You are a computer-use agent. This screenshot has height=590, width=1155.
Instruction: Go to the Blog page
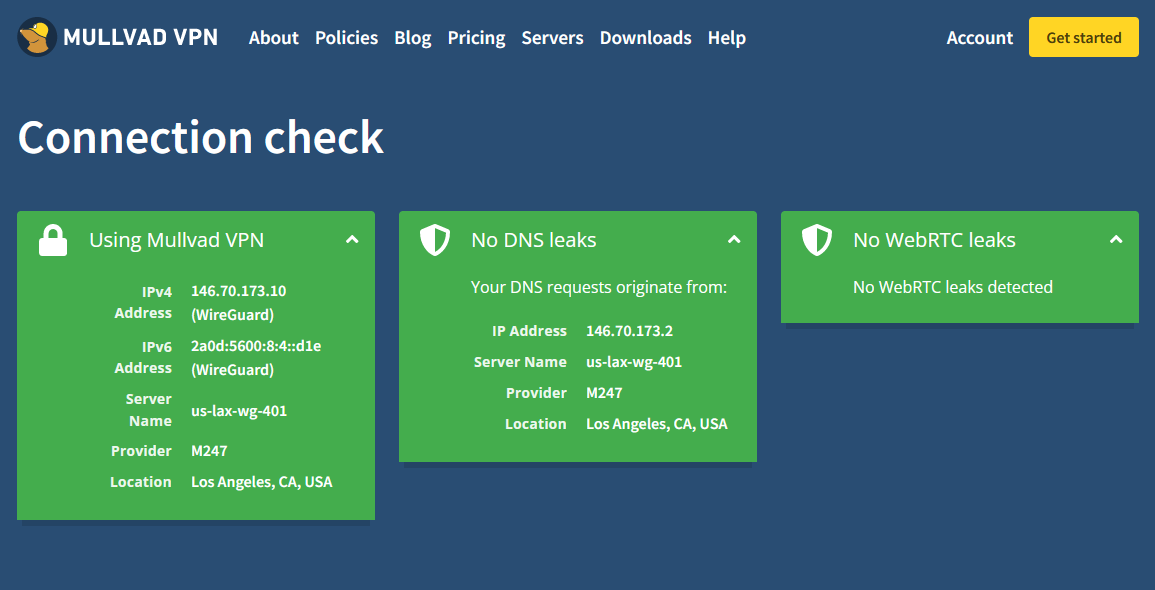pos(413,38)
